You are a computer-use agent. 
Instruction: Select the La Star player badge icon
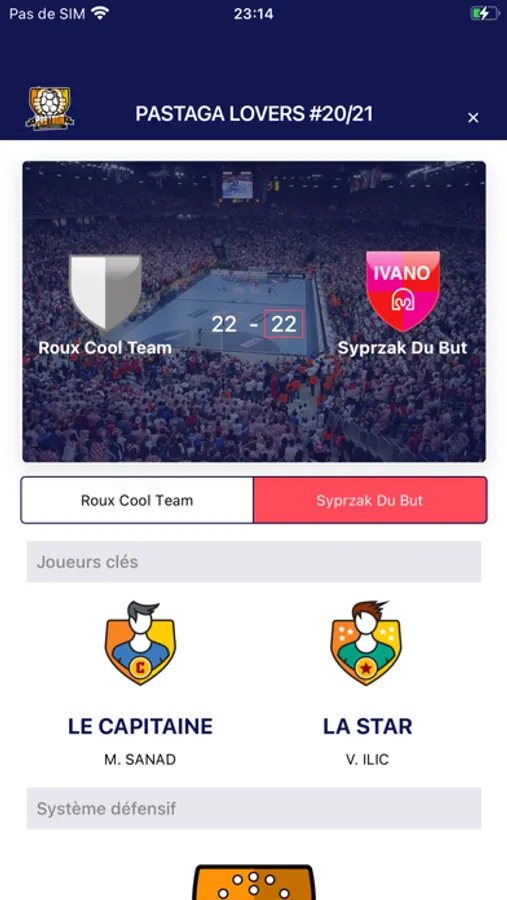[366, 643]
